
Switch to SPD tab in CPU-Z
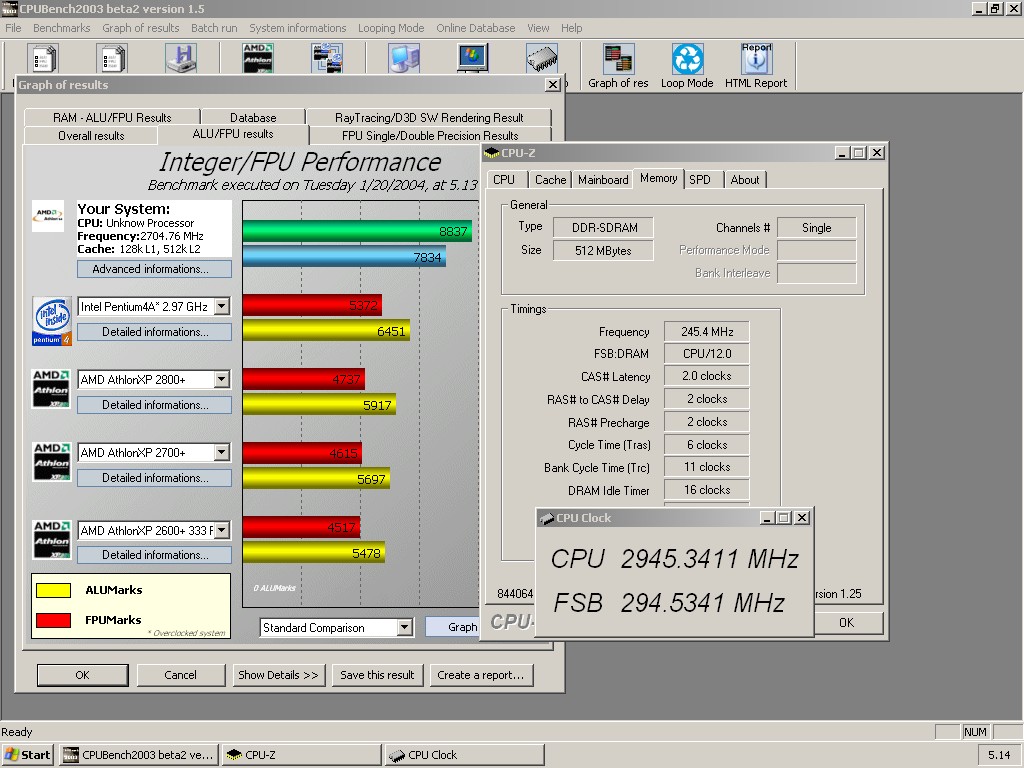(x=700, y=180)
